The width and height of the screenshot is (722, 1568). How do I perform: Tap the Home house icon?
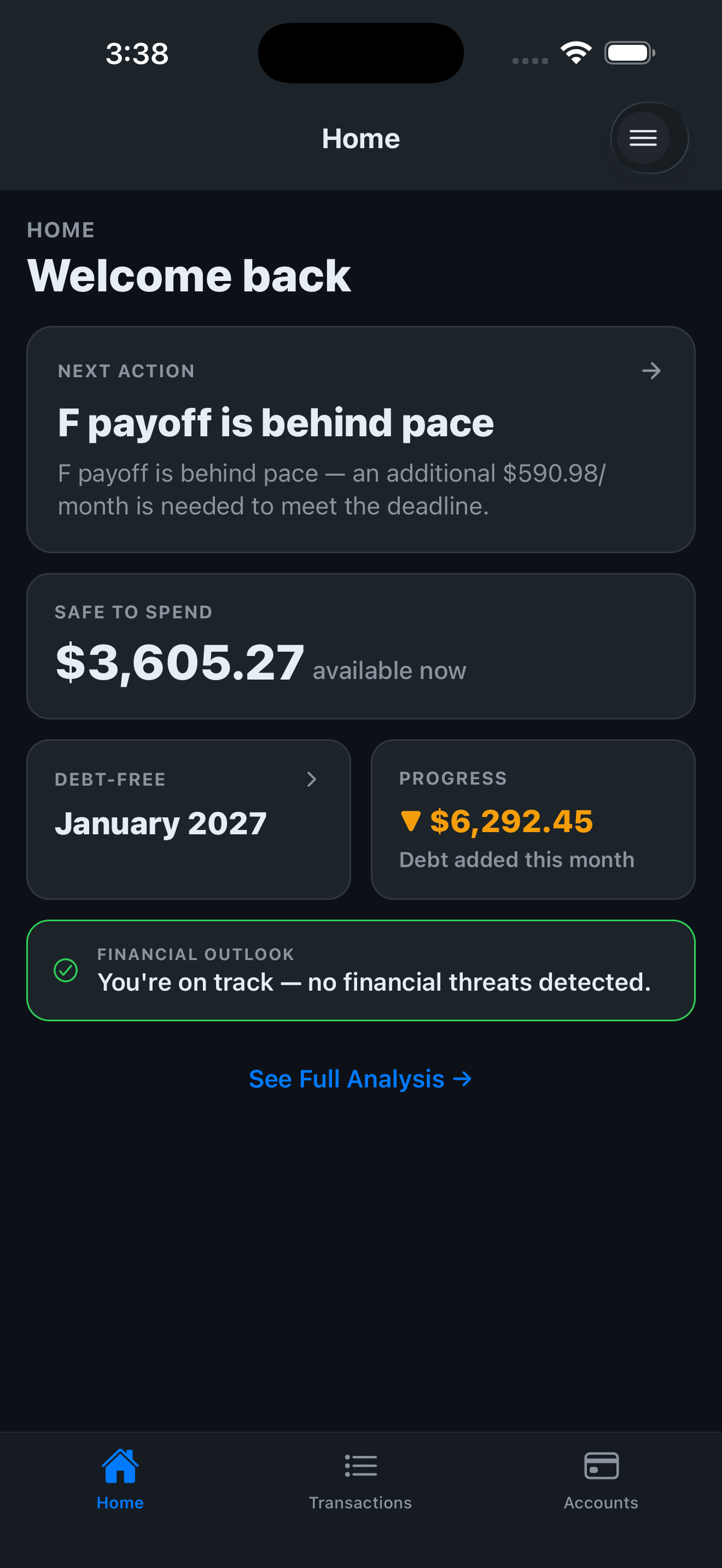click(120, 1465)
